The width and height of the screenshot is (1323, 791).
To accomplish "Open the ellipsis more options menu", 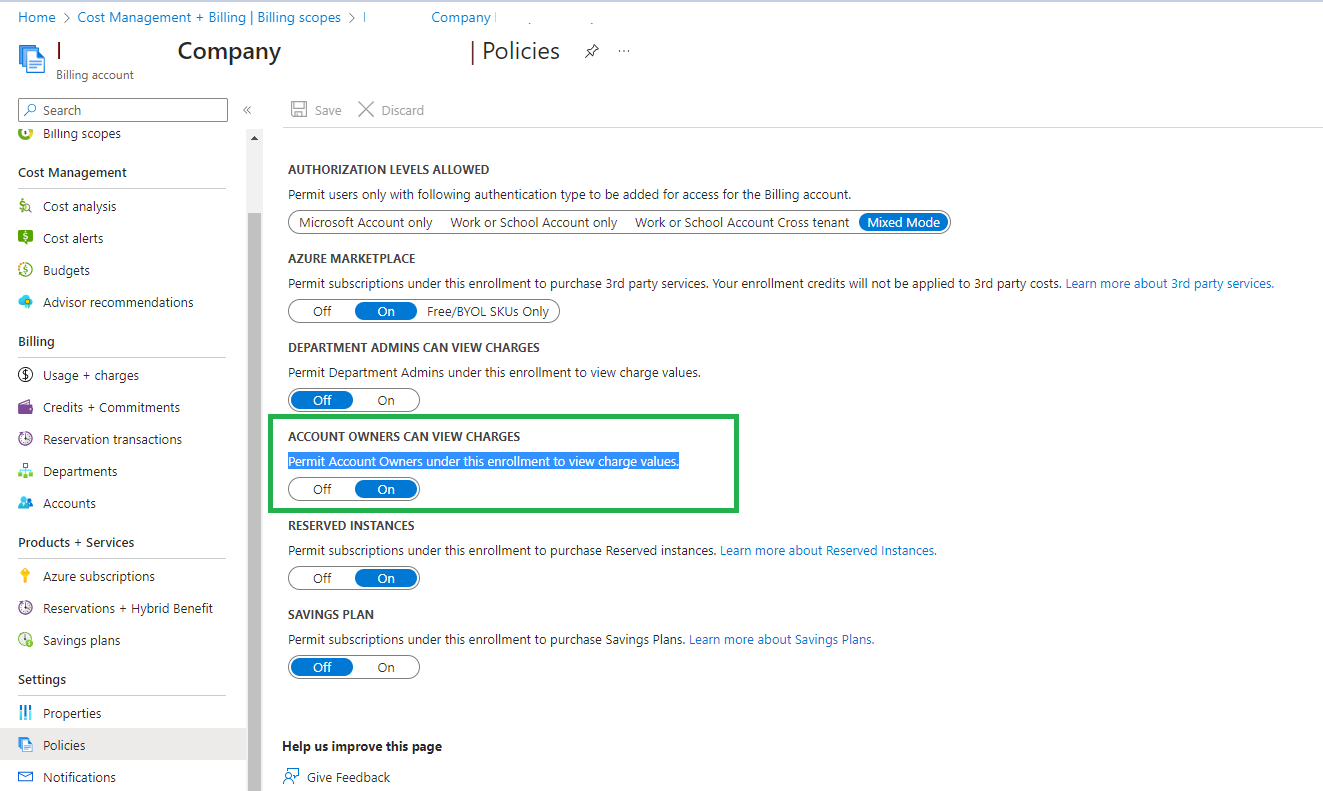I will (x=624, y=51).
